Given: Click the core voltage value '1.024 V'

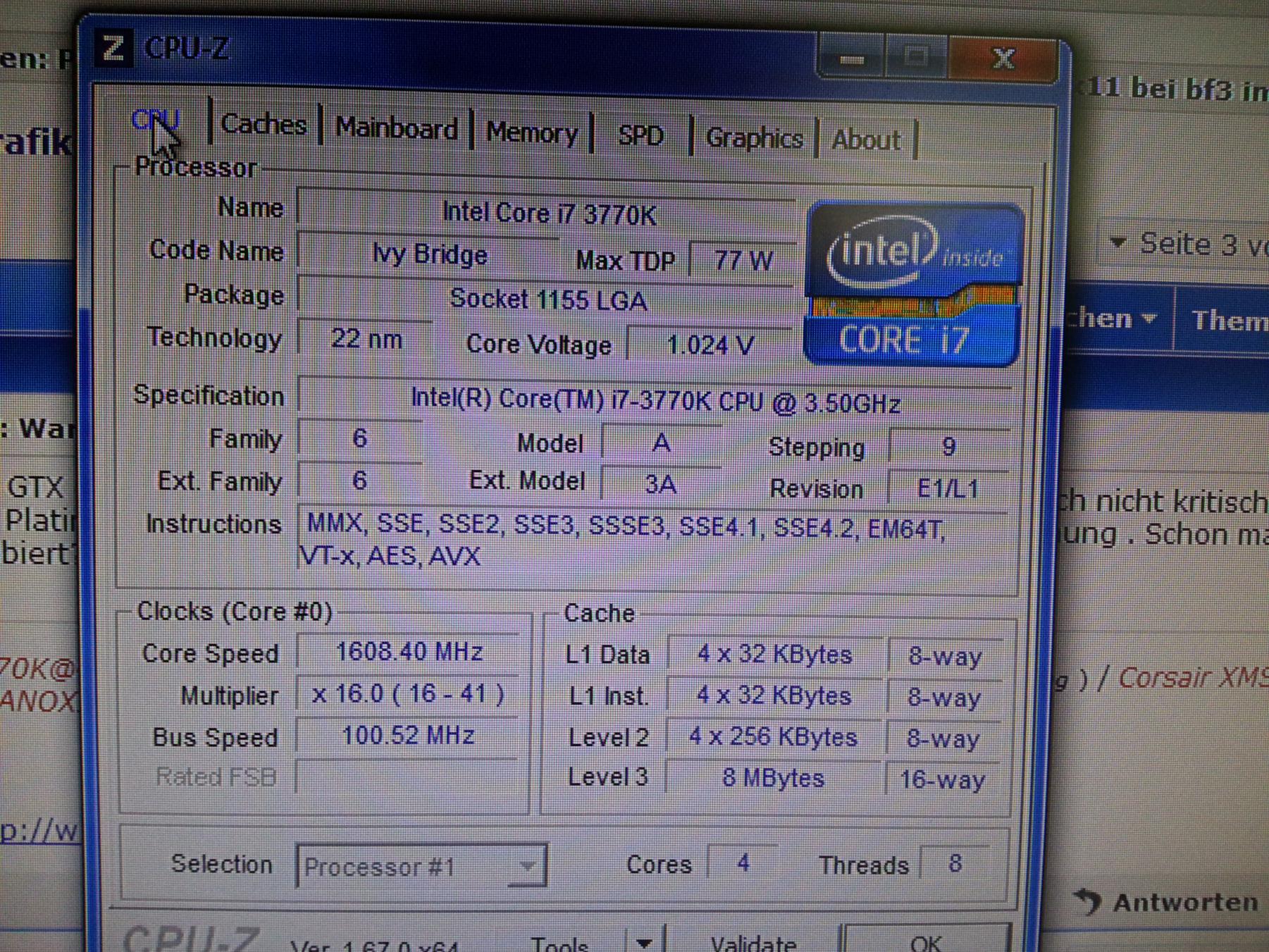Looking at the screenshot, I should [710, 345].
